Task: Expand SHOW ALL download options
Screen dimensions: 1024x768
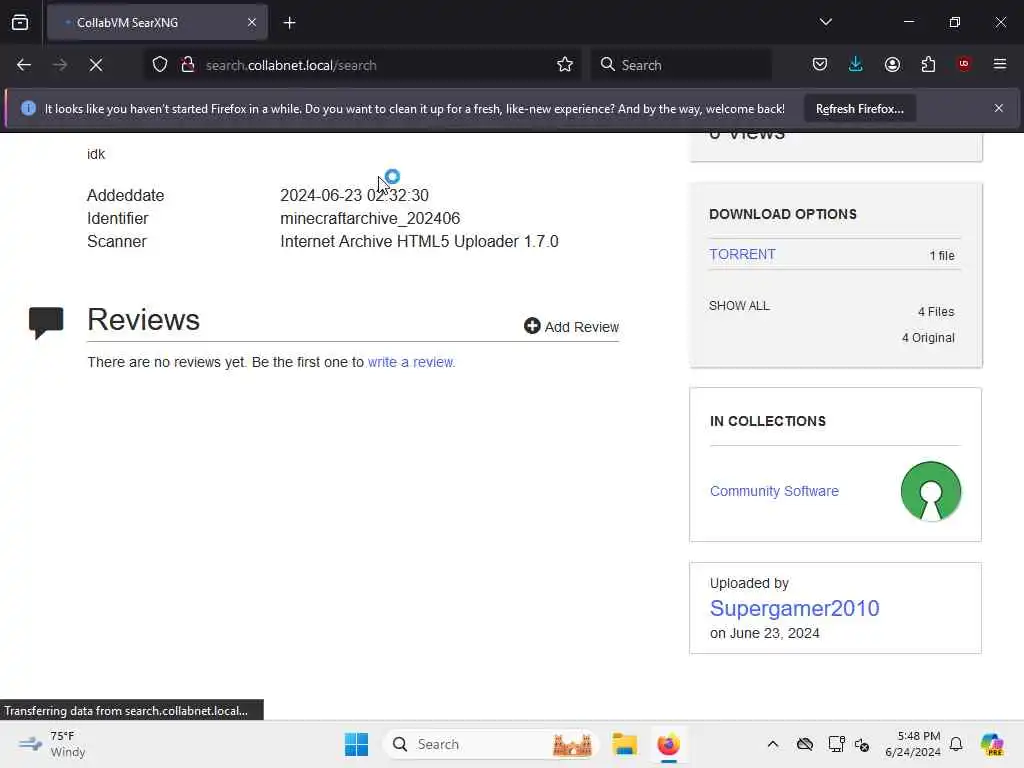Action: 739,306
